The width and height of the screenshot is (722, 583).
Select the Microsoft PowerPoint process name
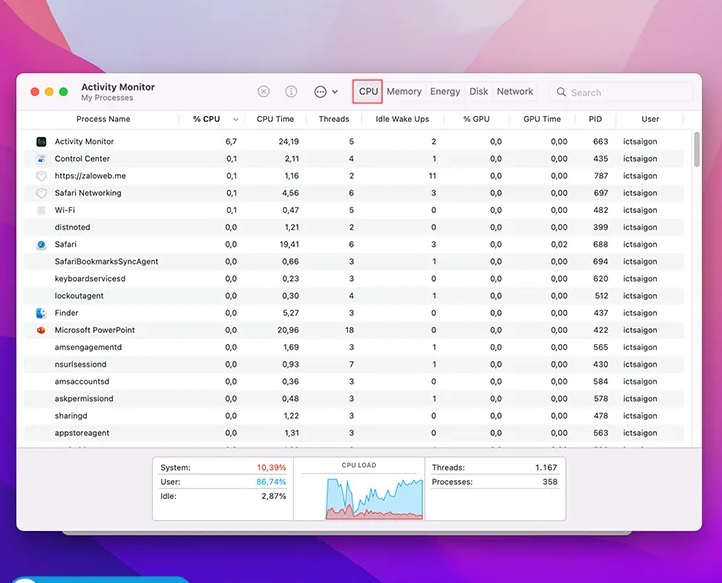coord(94,330)
